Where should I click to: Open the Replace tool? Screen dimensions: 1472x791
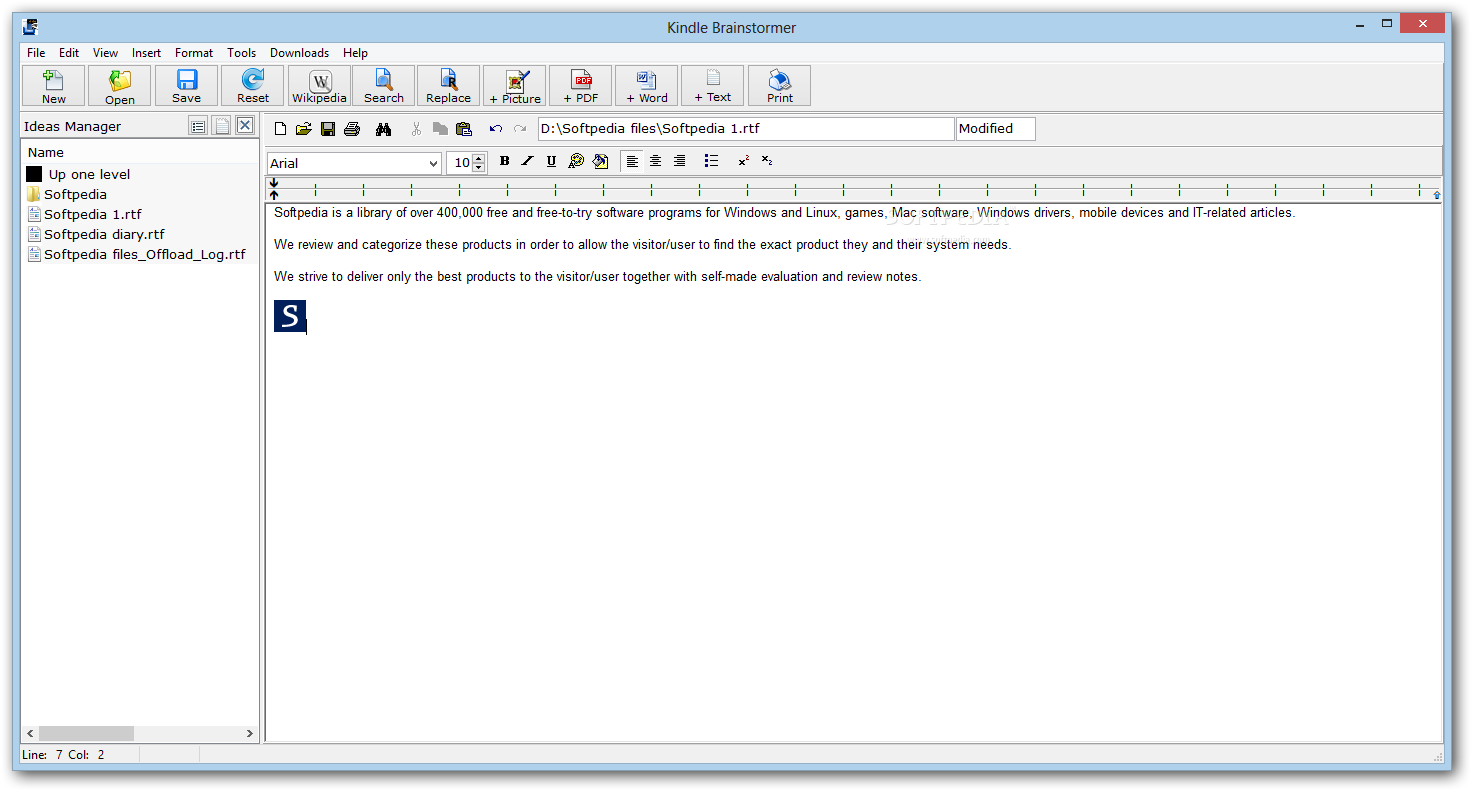point(448,86)
